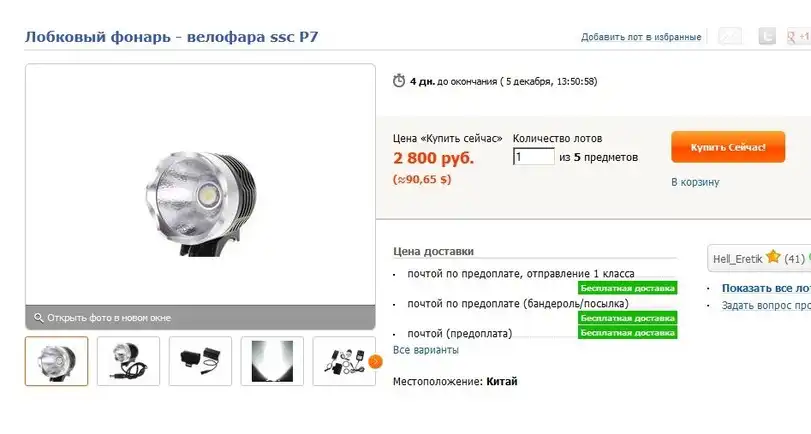Open the first flashlight thumbnail
Viewport: 811px width, 434px height.
[x=56, y=361]
